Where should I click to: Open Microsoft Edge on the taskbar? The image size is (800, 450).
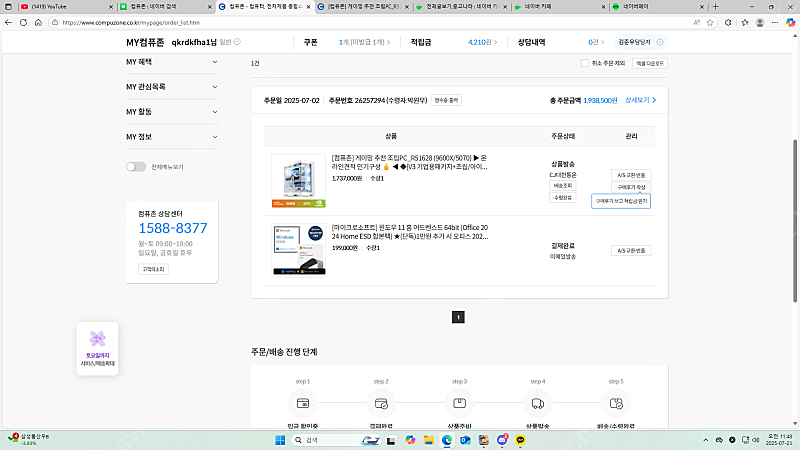pyautogui.click(x=447, y=440)
